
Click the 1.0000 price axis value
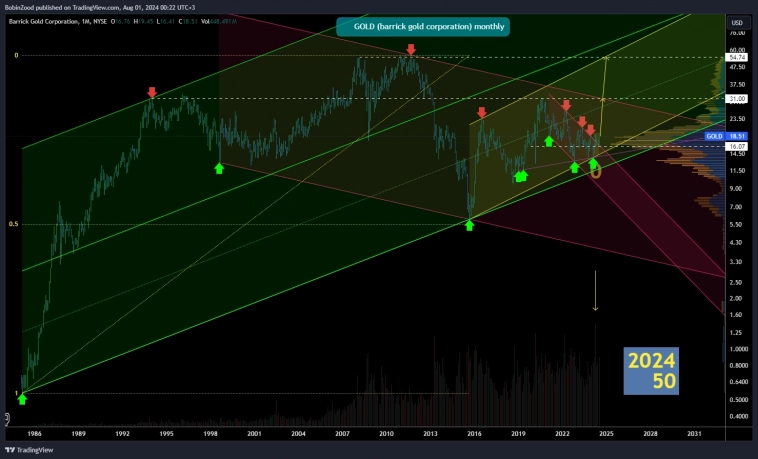point(738,349)
